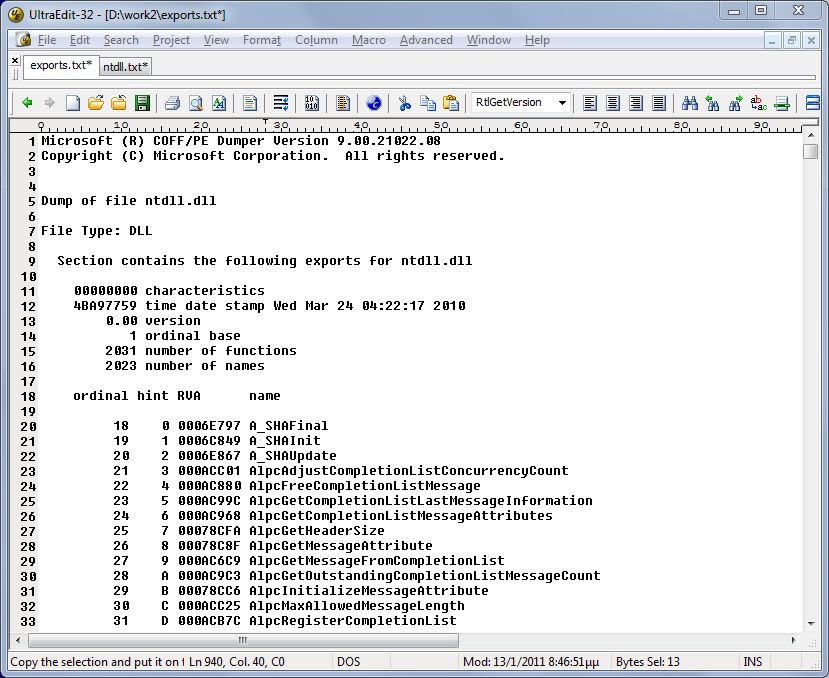Screen dimensions: 829x678
Task: Open the Advanced menu
Action: pyautogui.click(x=426, y=40)
